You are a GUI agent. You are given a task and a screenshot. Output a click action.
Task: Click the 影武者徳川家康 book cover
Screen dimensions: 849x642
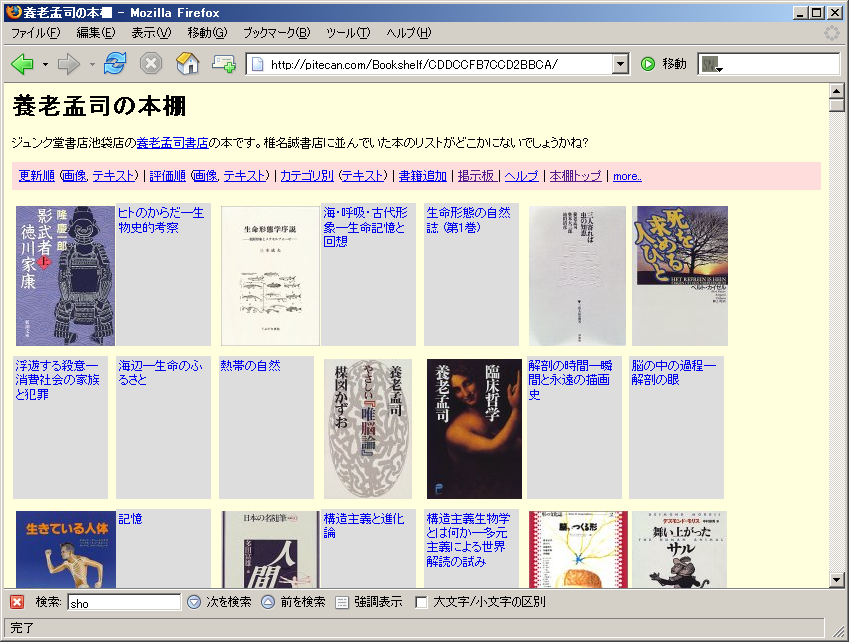[x=65, y=276]
